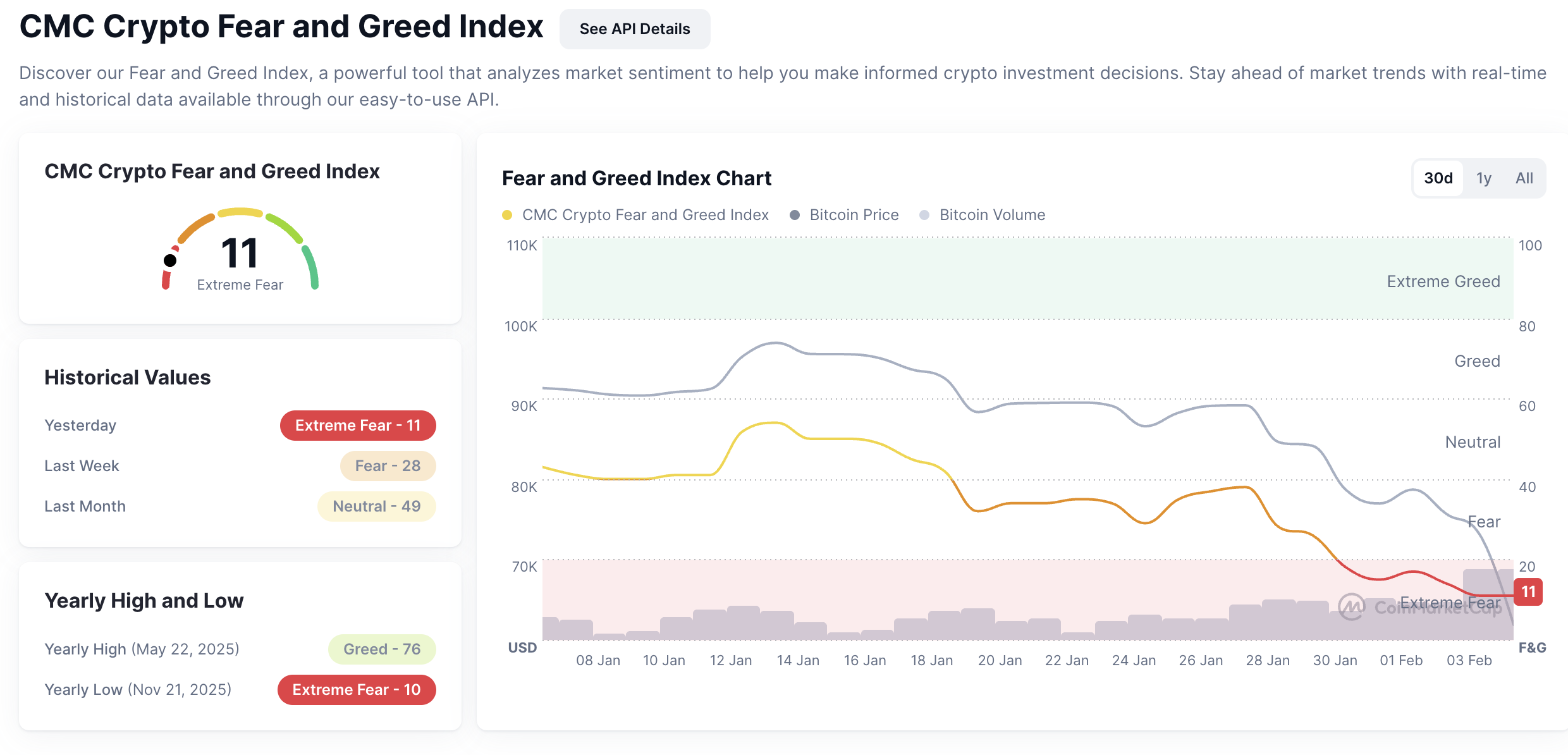
Task: Click the Neutral - 49 last month badge
Action: pos(376,506)
